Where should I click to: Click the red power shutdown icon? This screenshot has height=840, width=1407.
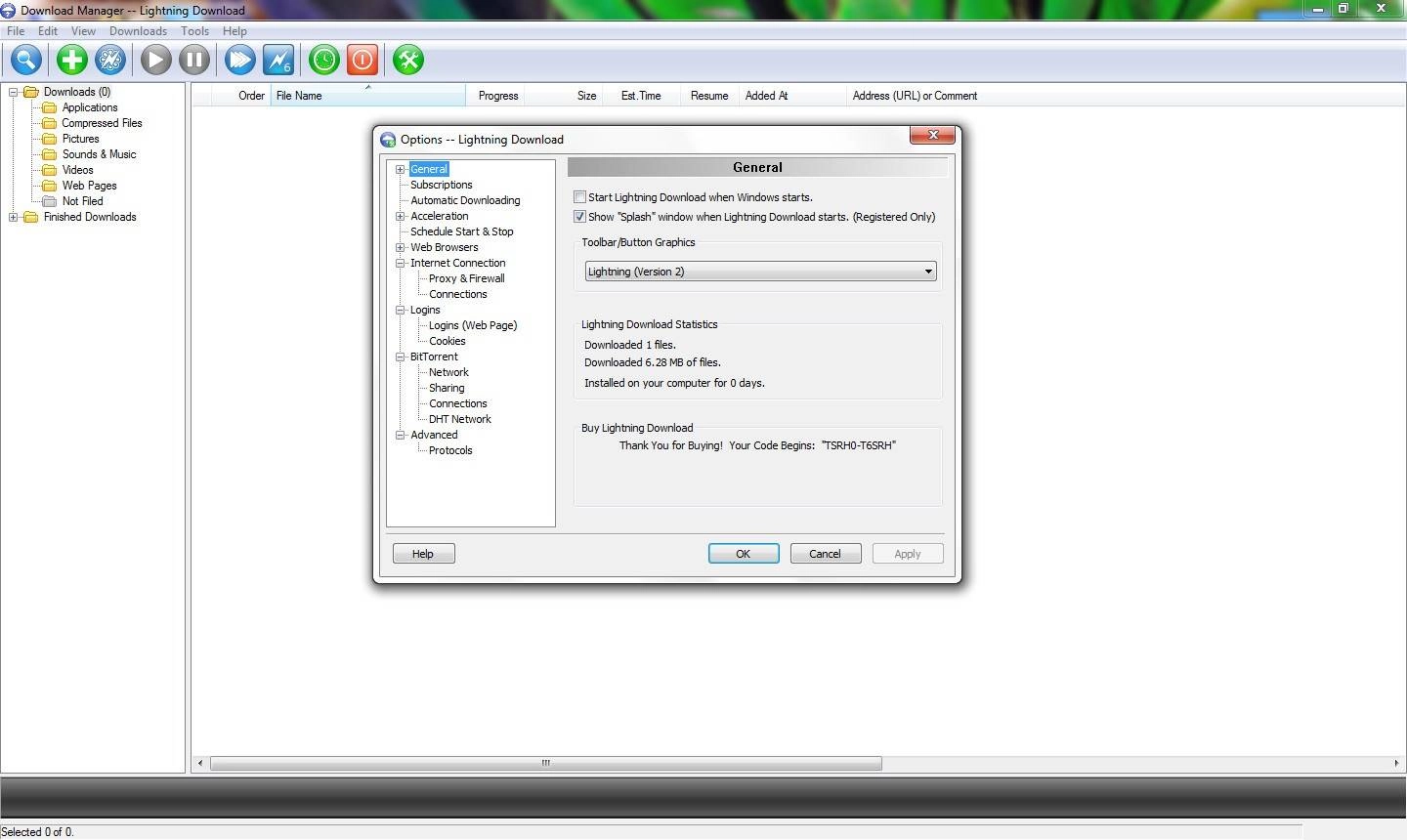(362, 60)
